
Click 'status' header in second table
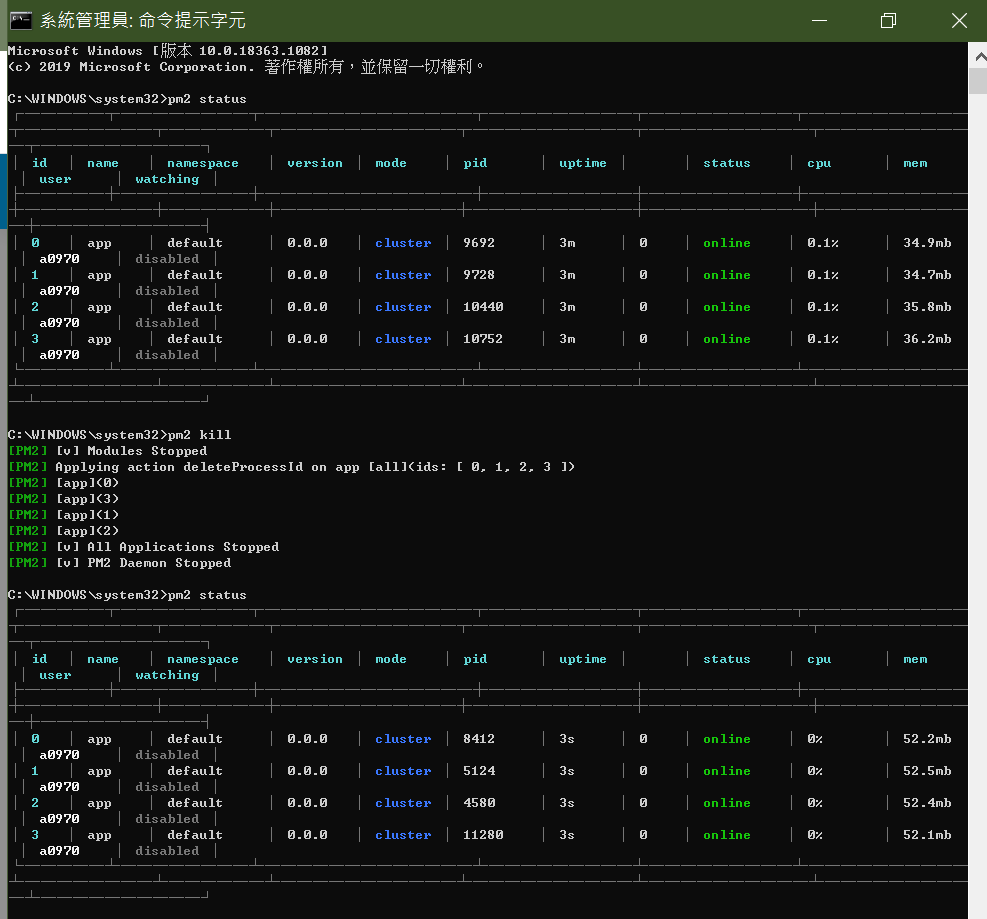tap(726, 659)
